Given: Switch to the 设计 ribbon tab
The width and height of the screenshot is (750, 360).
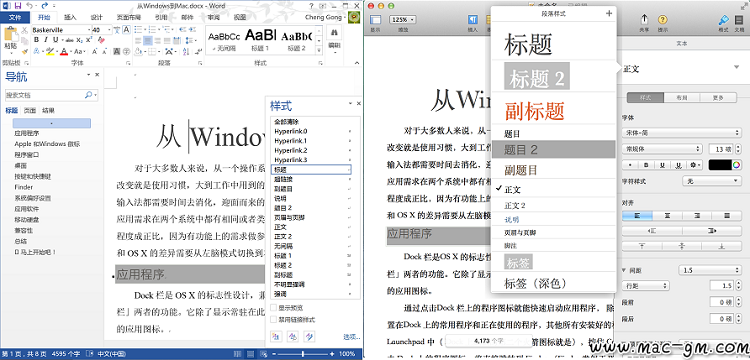Looking at the screenshot, I should (x=97, y=17).
